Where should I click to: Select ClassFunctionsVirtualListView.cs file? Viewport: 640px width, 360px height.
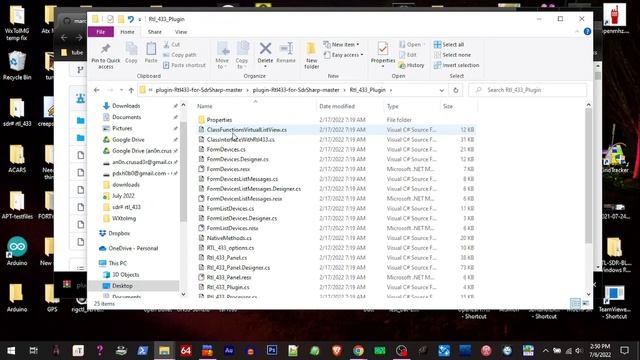336,130
